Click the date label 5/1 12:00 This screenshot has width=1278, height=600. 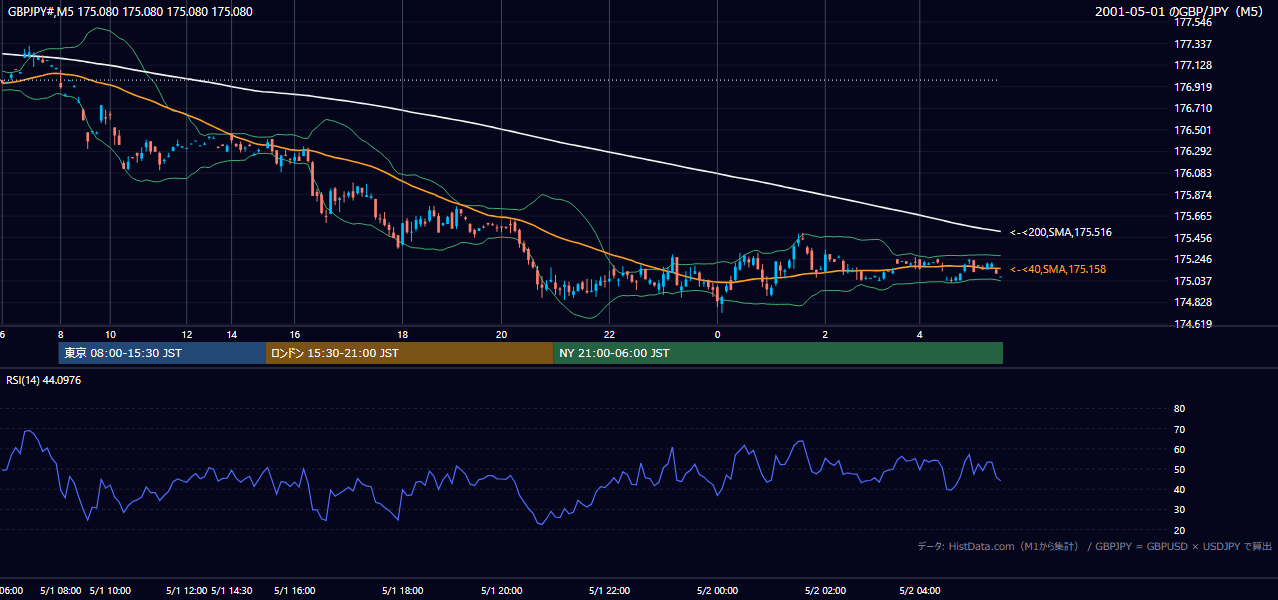pos(186,591)
